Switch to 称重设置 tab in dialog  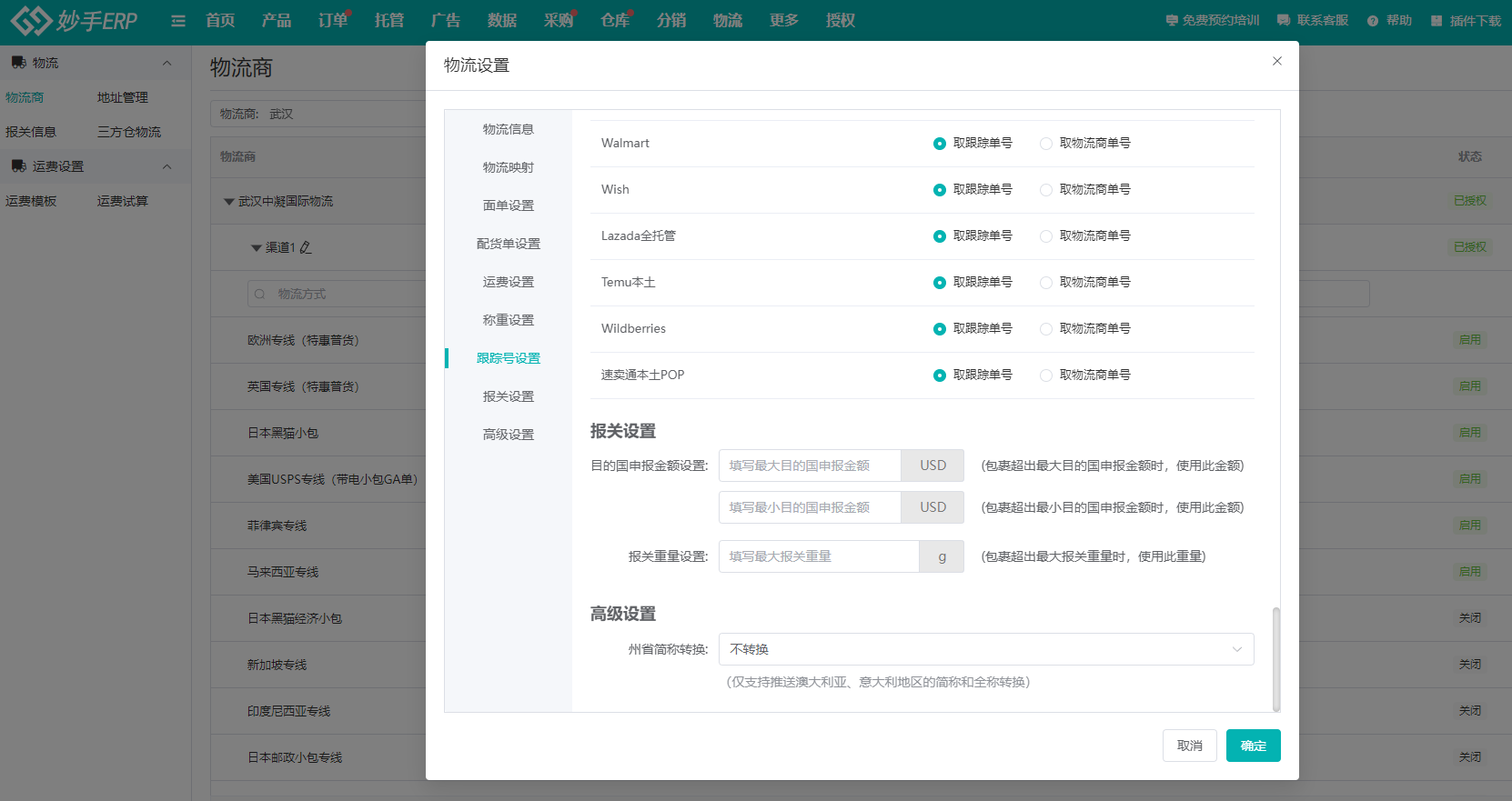coord(509,320)
